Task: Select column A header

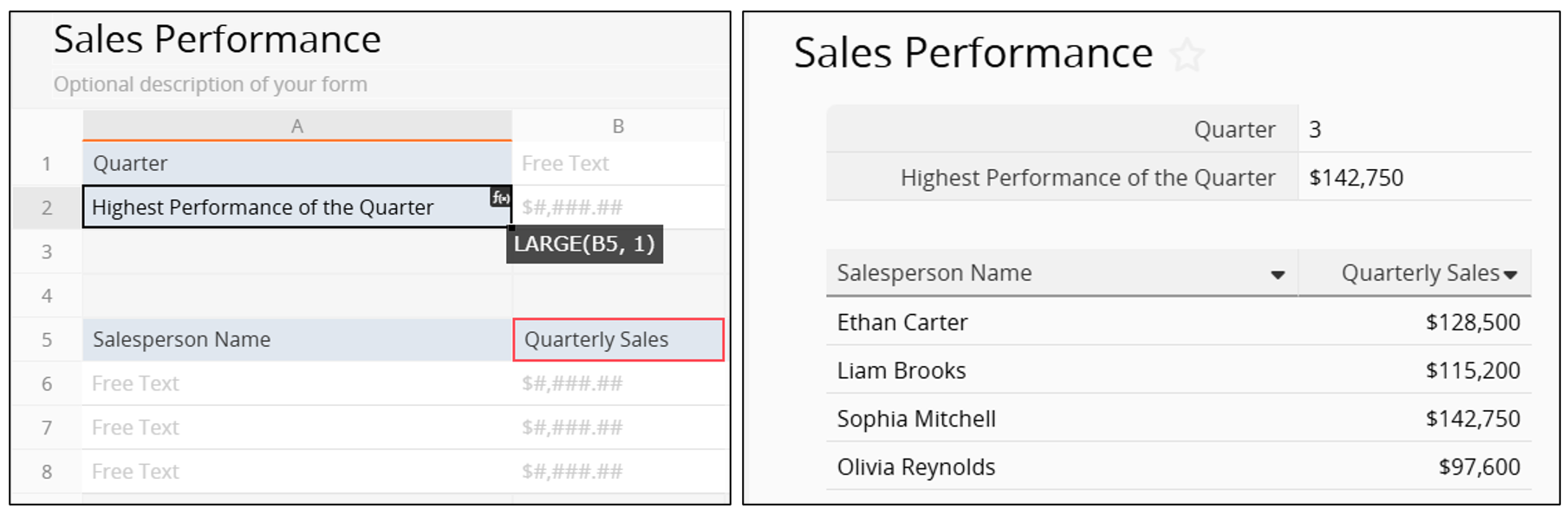Action: pyautogui.click(x=296, y=127)
